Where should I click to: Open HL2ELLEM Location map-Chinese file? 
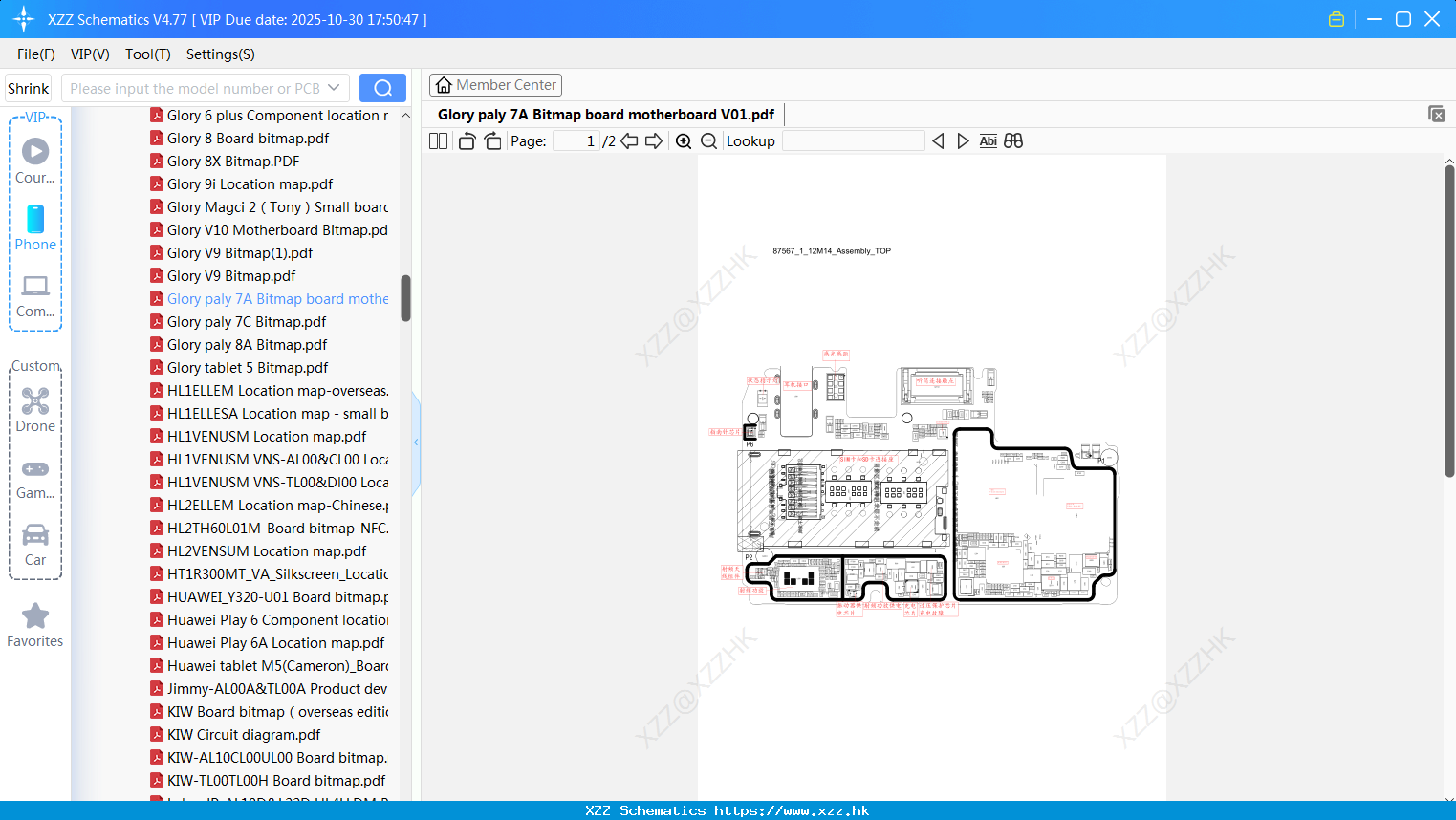coord(277,505)
